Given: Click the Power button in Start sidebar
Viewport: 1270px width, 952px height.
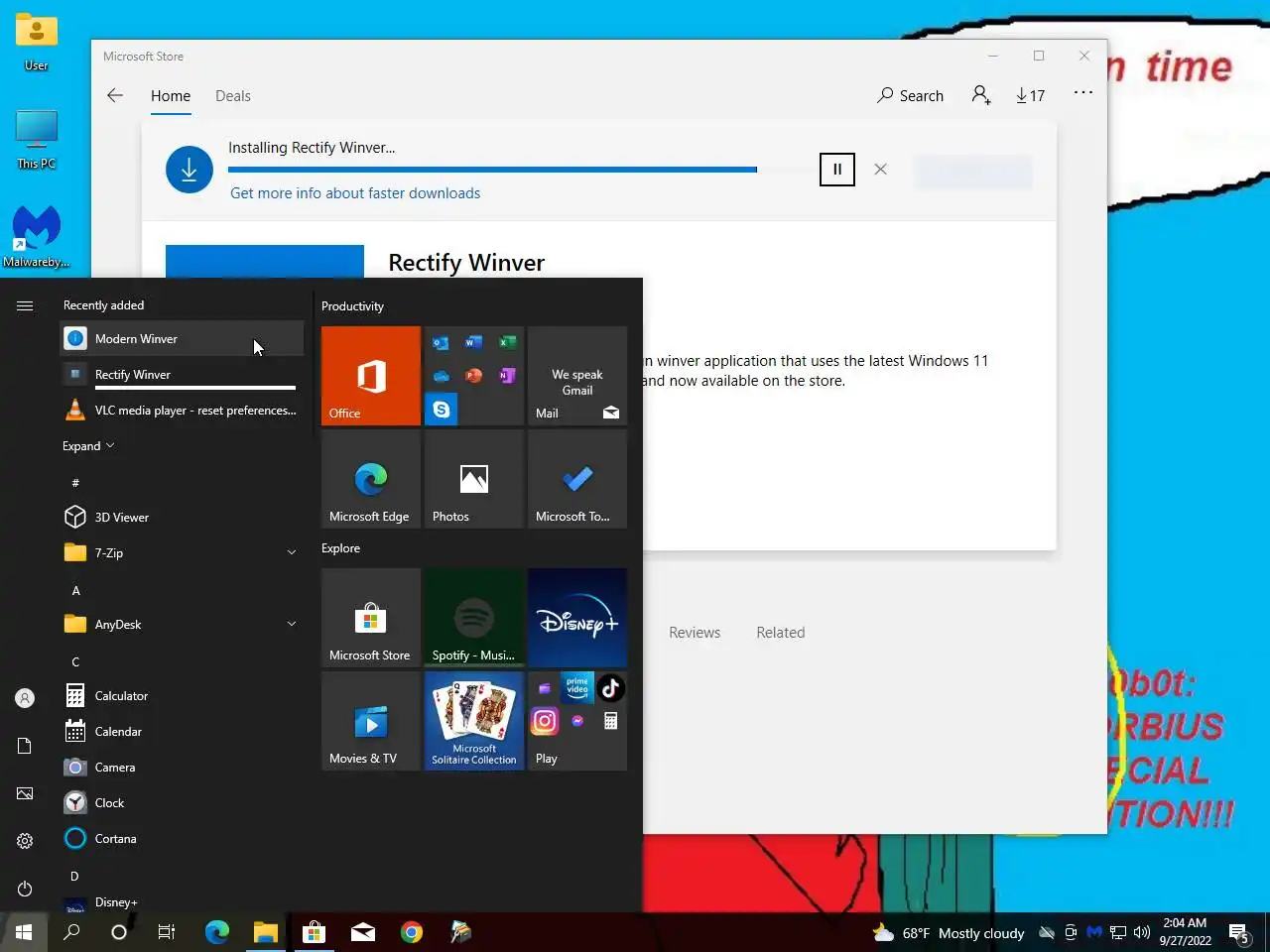Looking at the screenshot, I should pyautogui.click(x=25, y=889).
